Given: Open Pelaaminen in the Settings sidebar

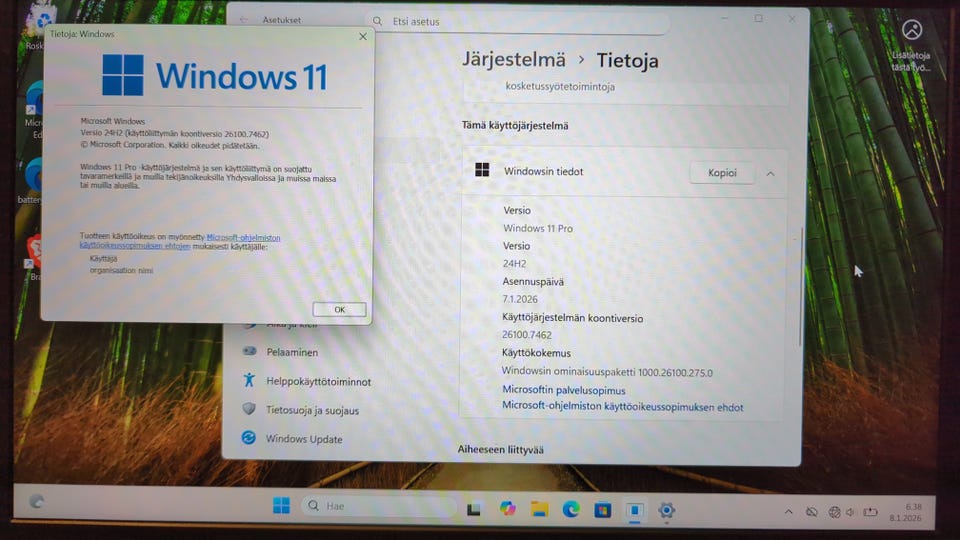Looking at the screenshot, I should pos(292,352).
